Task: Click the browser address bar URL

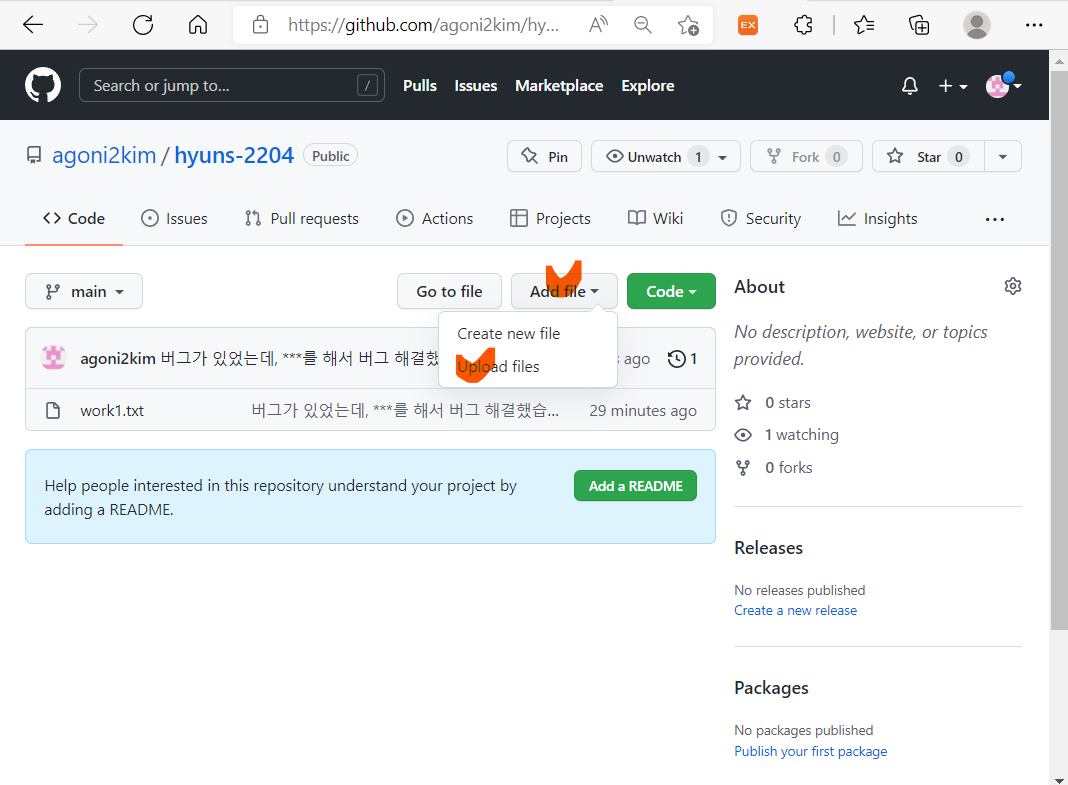Action: pos(423,25)
